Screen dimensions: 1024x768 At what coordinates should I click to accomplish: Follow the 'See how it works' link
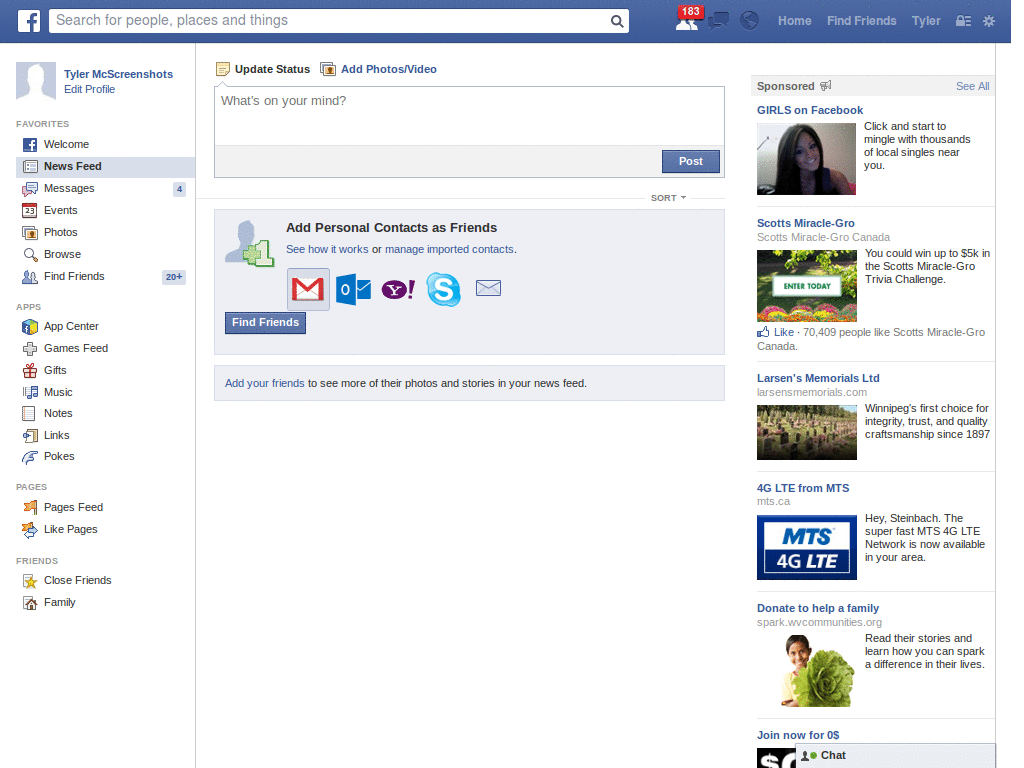327,249
